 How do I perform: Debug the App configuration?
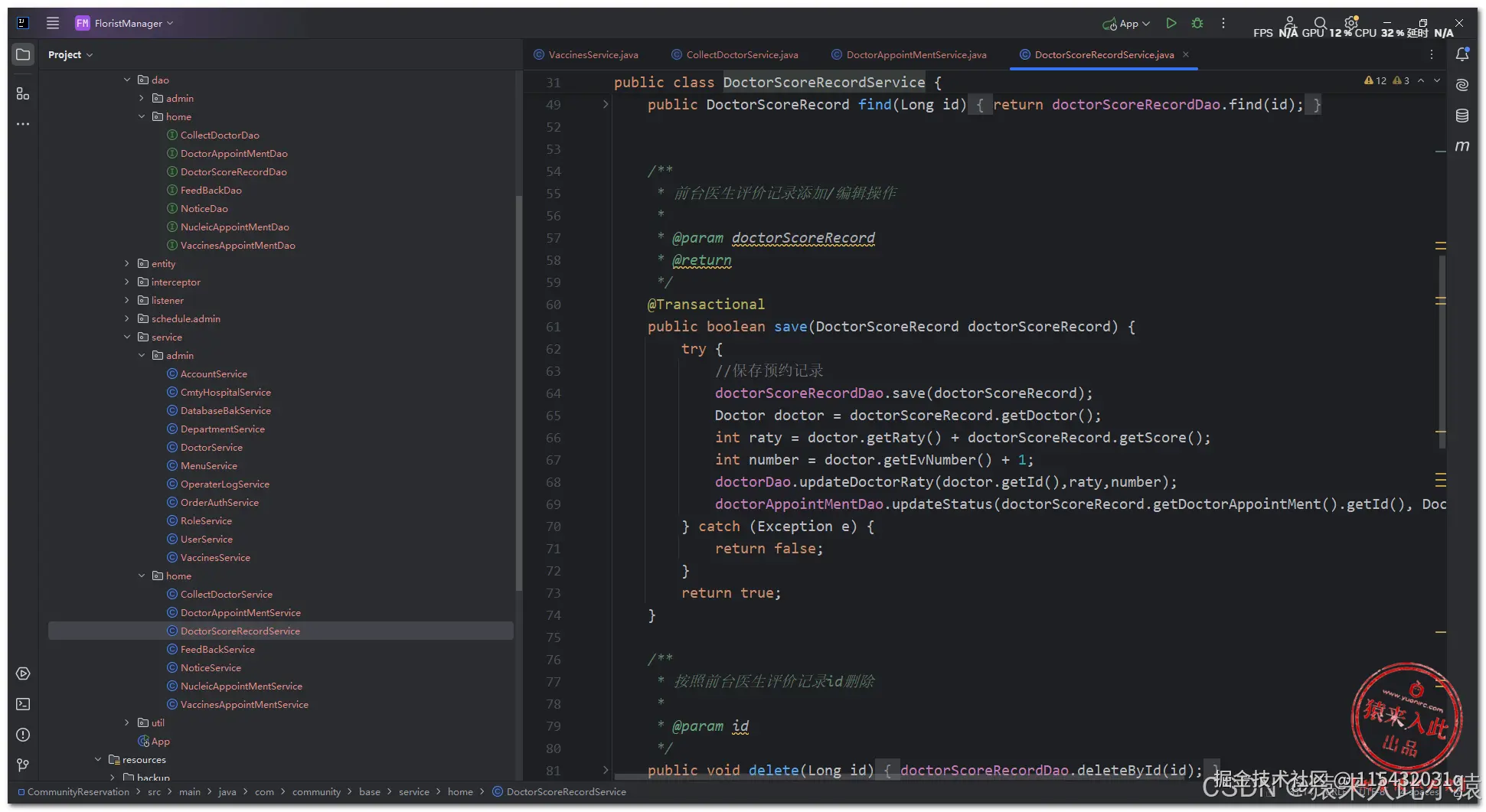[x=1197, y=23]
